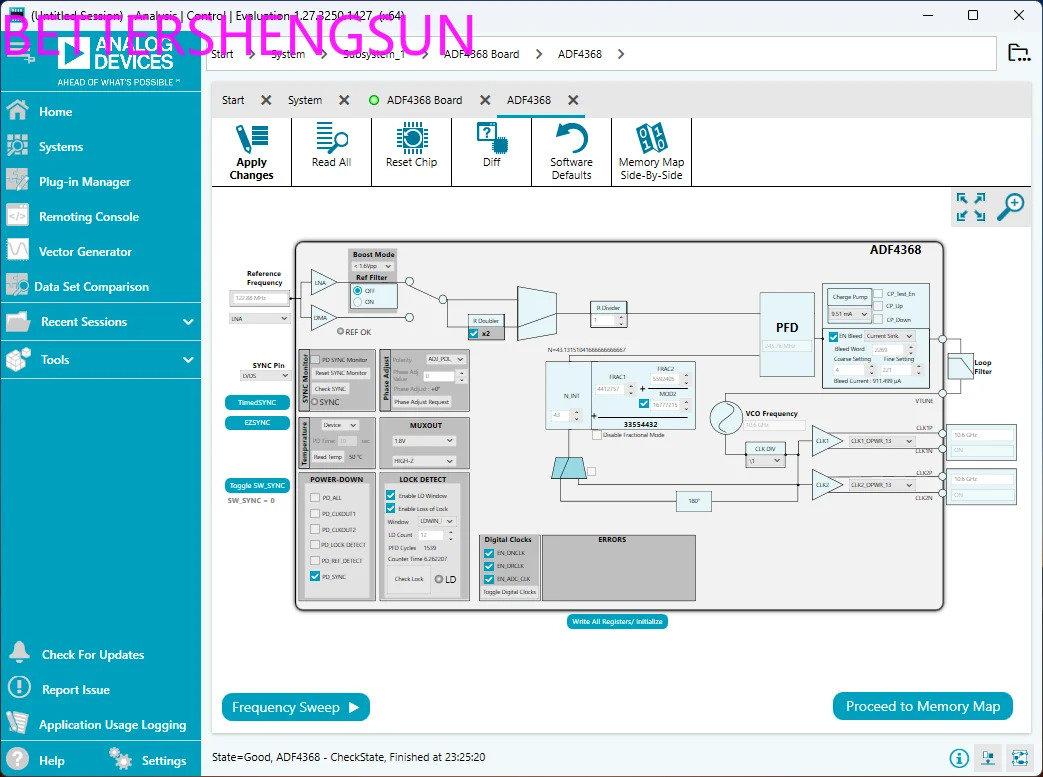The width and height of the screenshot is (1043, 777).
Task: Click Subsystem_1 in the breadcrumb
Action: click(x=374, y=54)
